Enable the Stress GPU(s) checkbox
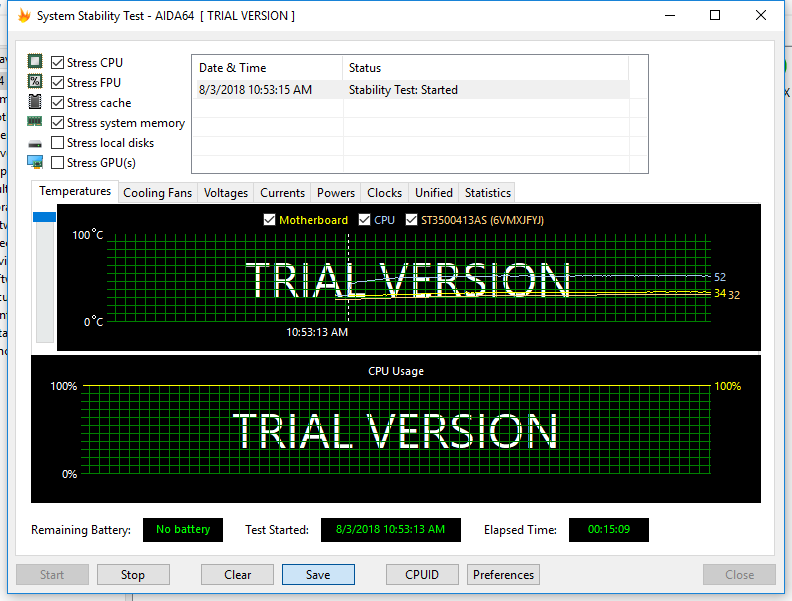This screenshot has height=601, width=792. [x=58, y=163]
